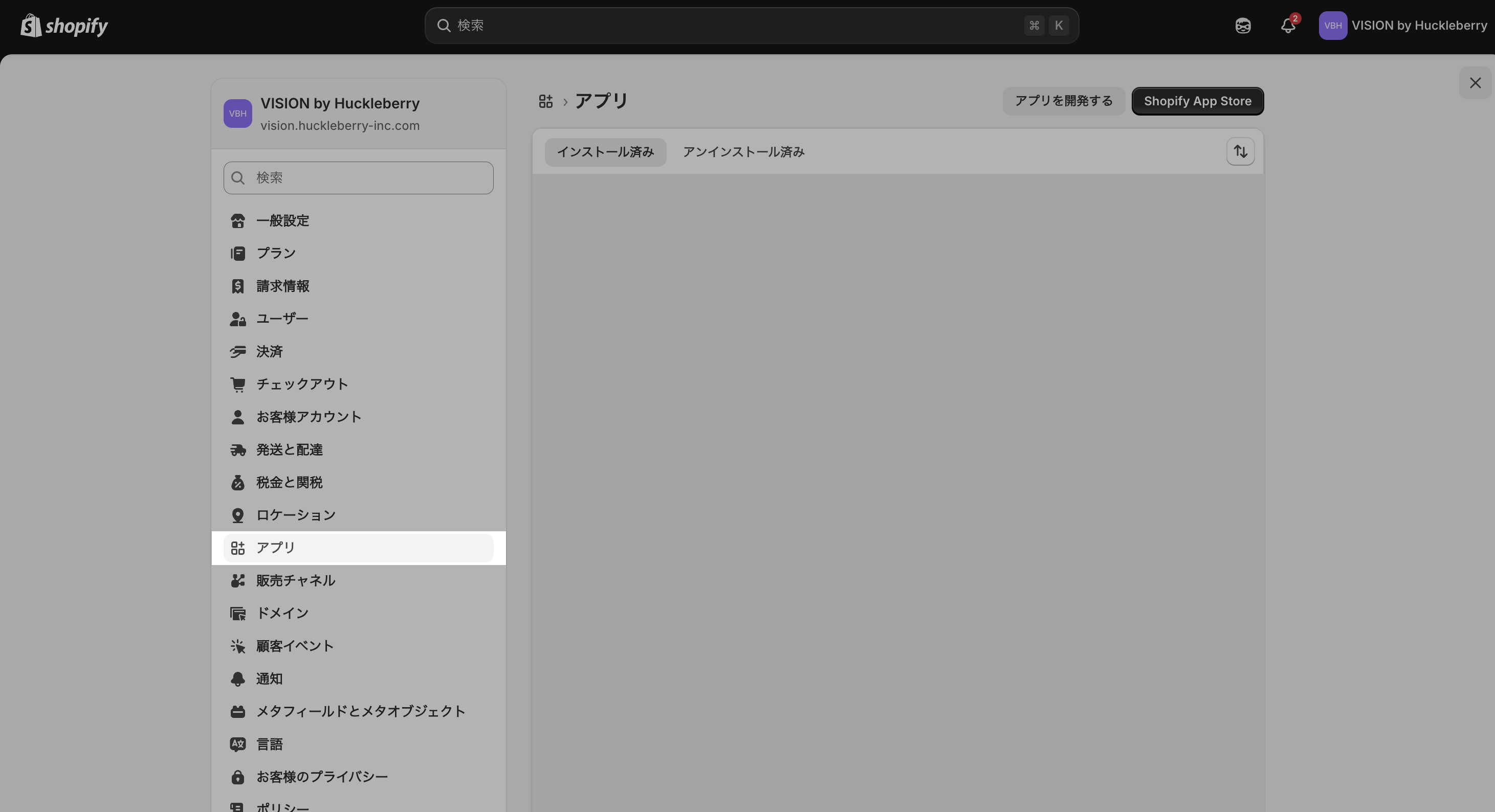This screenshot has height=812, width=1495.
Task: Open VISION by Huckleberry account menu
Action: pyautogui.click(x=1403, y=26)
